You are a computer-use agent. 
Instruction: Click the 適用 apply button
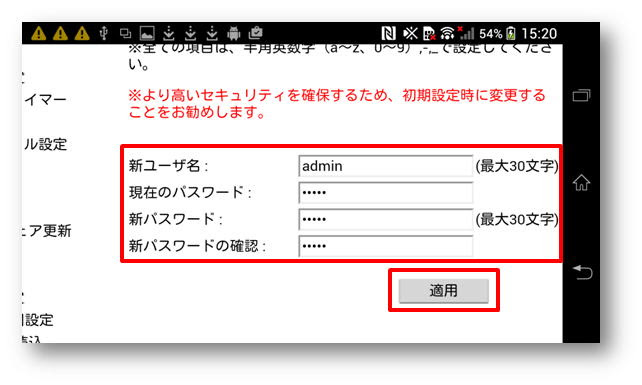tap(444, 290)
